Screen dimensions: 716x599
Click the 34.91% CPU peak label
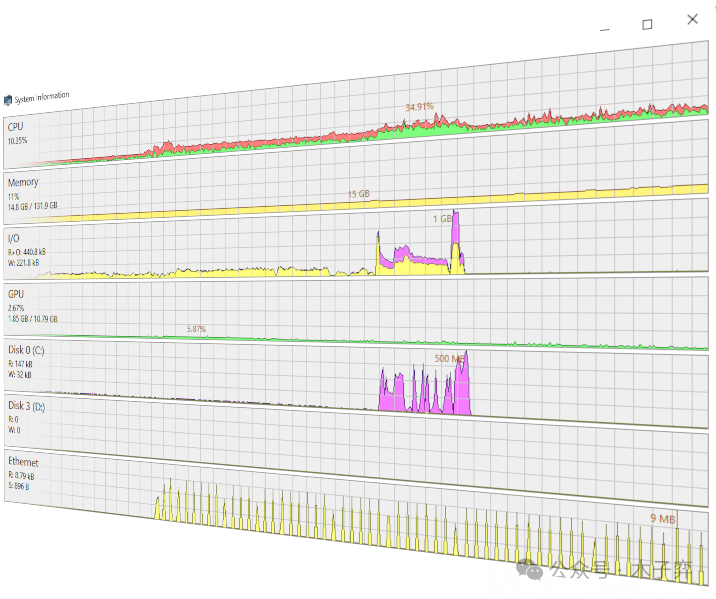tap(419, 107)
